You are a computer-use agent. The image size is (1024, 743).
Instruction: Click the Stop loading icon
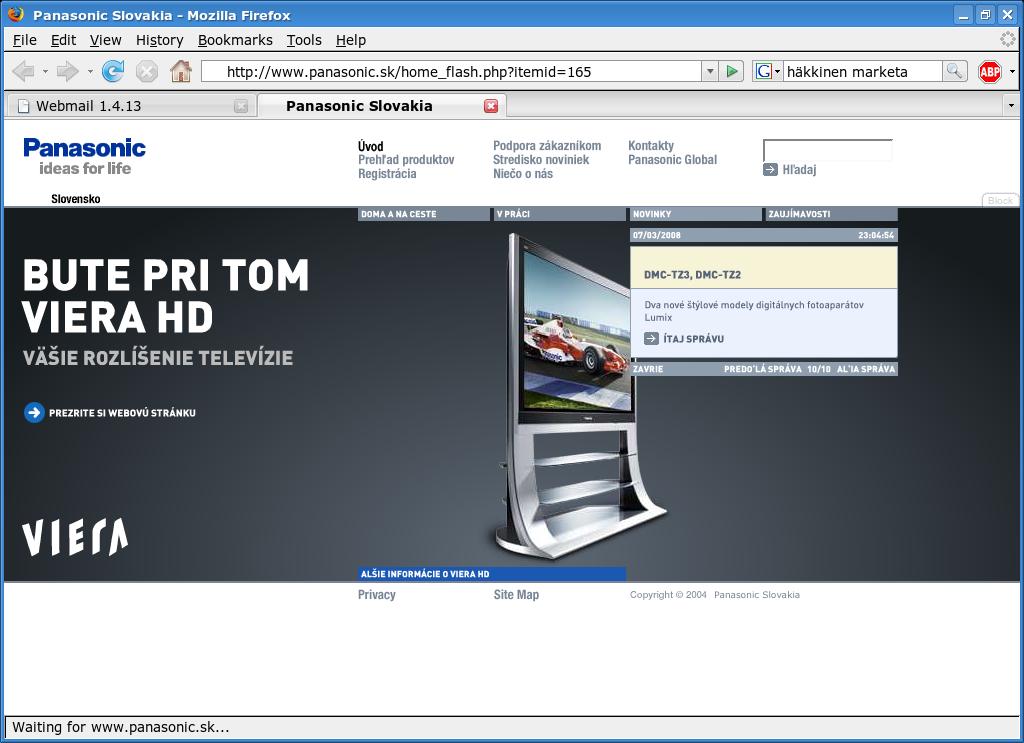146,71
